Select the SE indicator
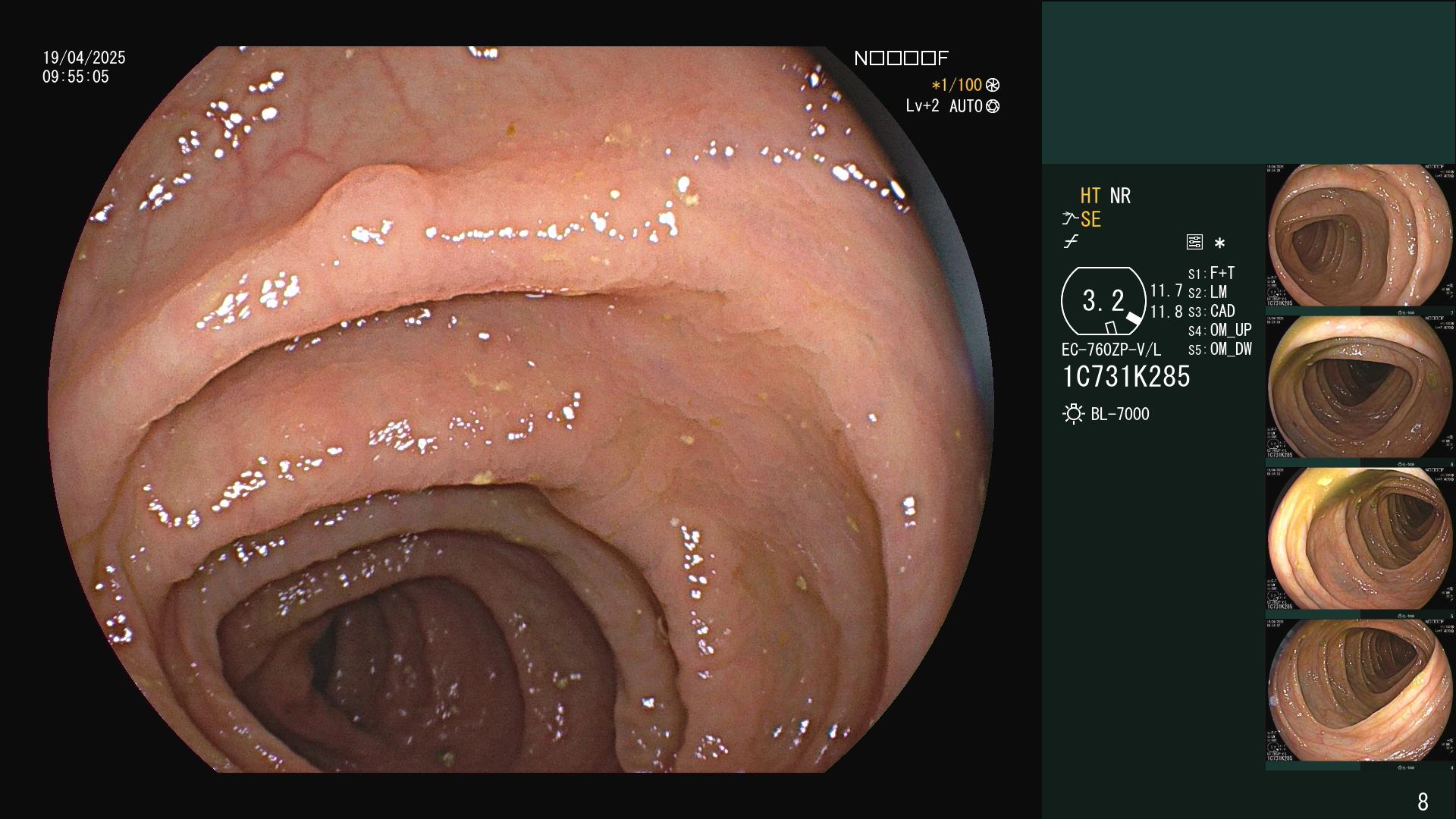 click(1090, 220)
